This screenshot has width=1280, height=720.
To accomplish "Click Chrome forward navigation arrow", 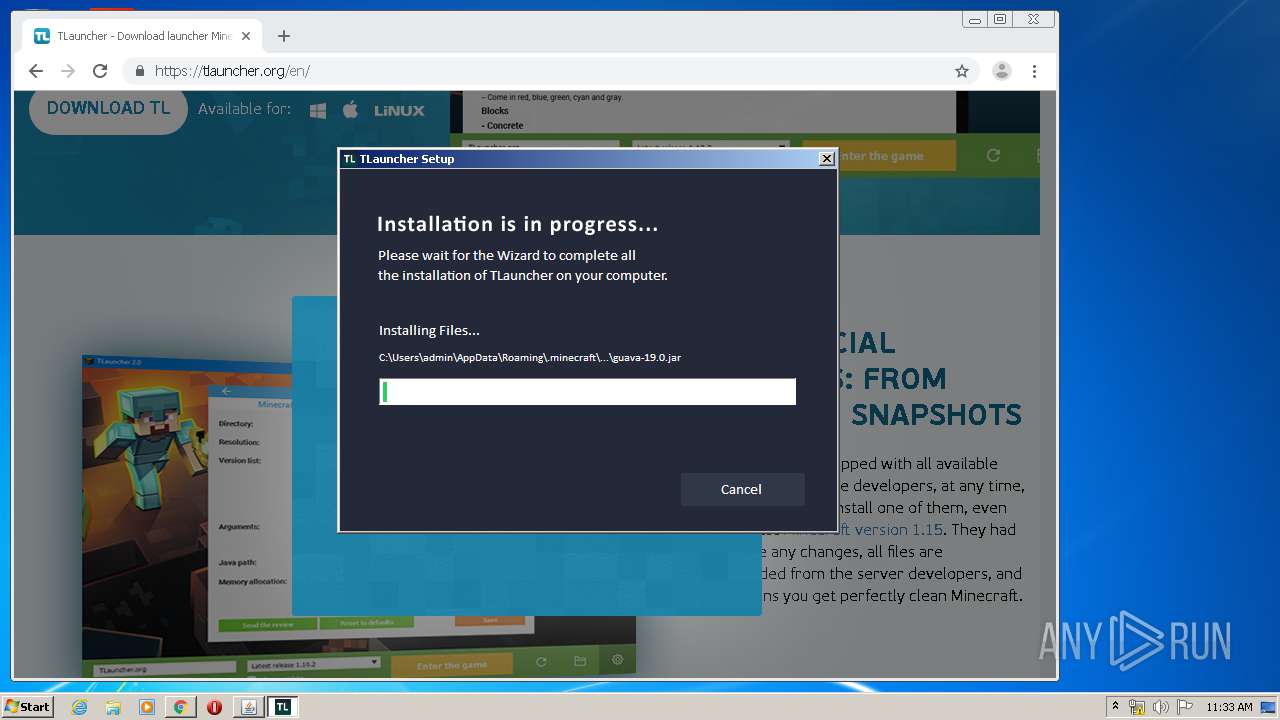I will click(68, 71).
